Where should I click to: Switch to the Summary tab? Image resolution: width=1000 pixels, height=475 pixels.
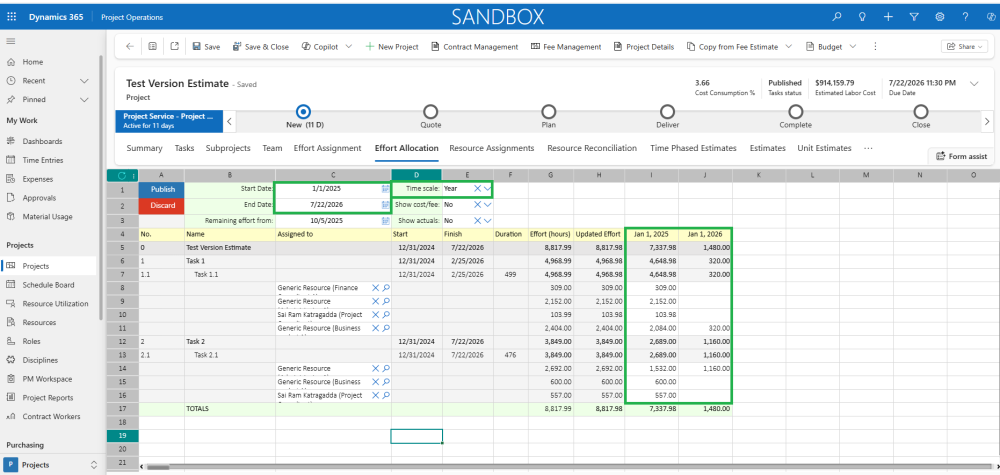tap(144, 148)
